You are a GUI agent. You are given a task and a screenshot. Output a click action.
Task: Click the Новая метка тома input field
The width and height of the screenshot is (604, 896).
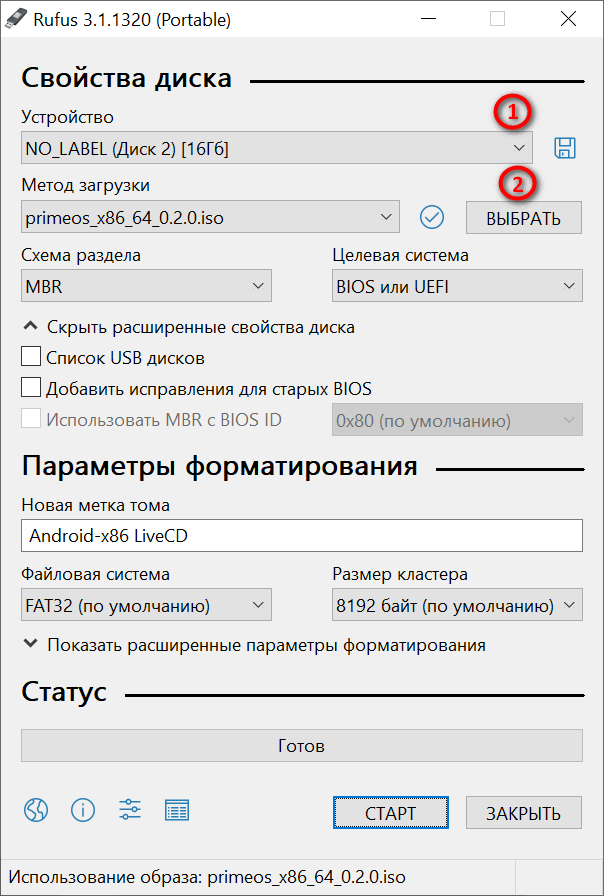[x=302, y=535]
